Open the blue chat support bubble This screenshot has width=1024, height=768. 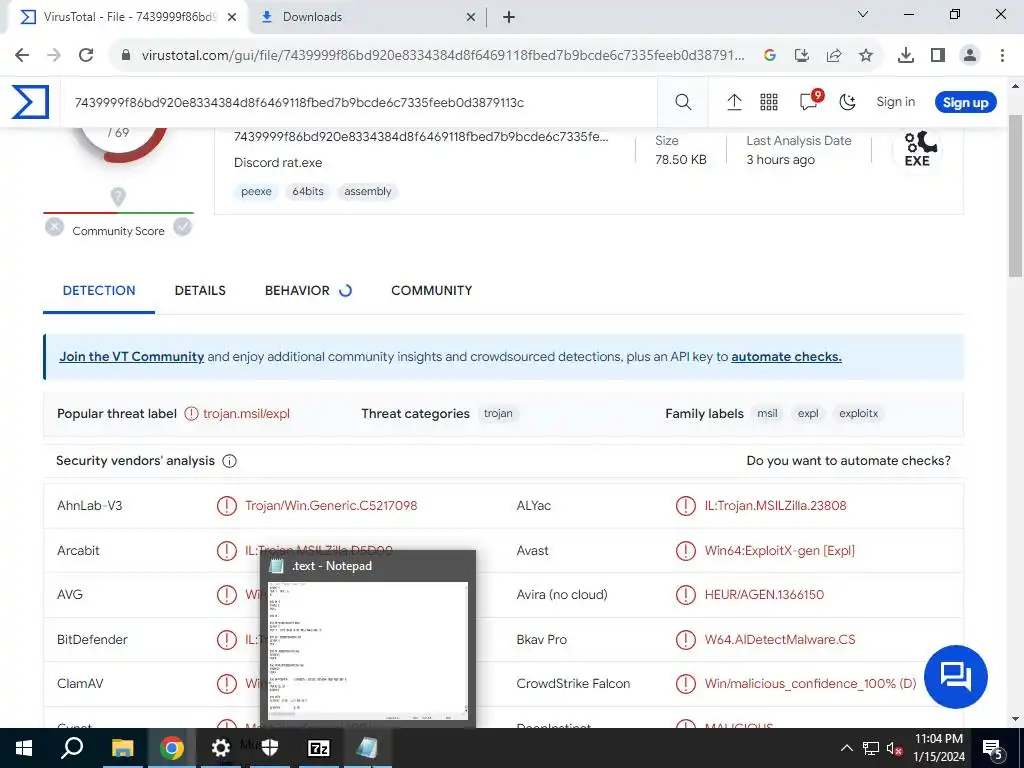[x=955, y=677]
